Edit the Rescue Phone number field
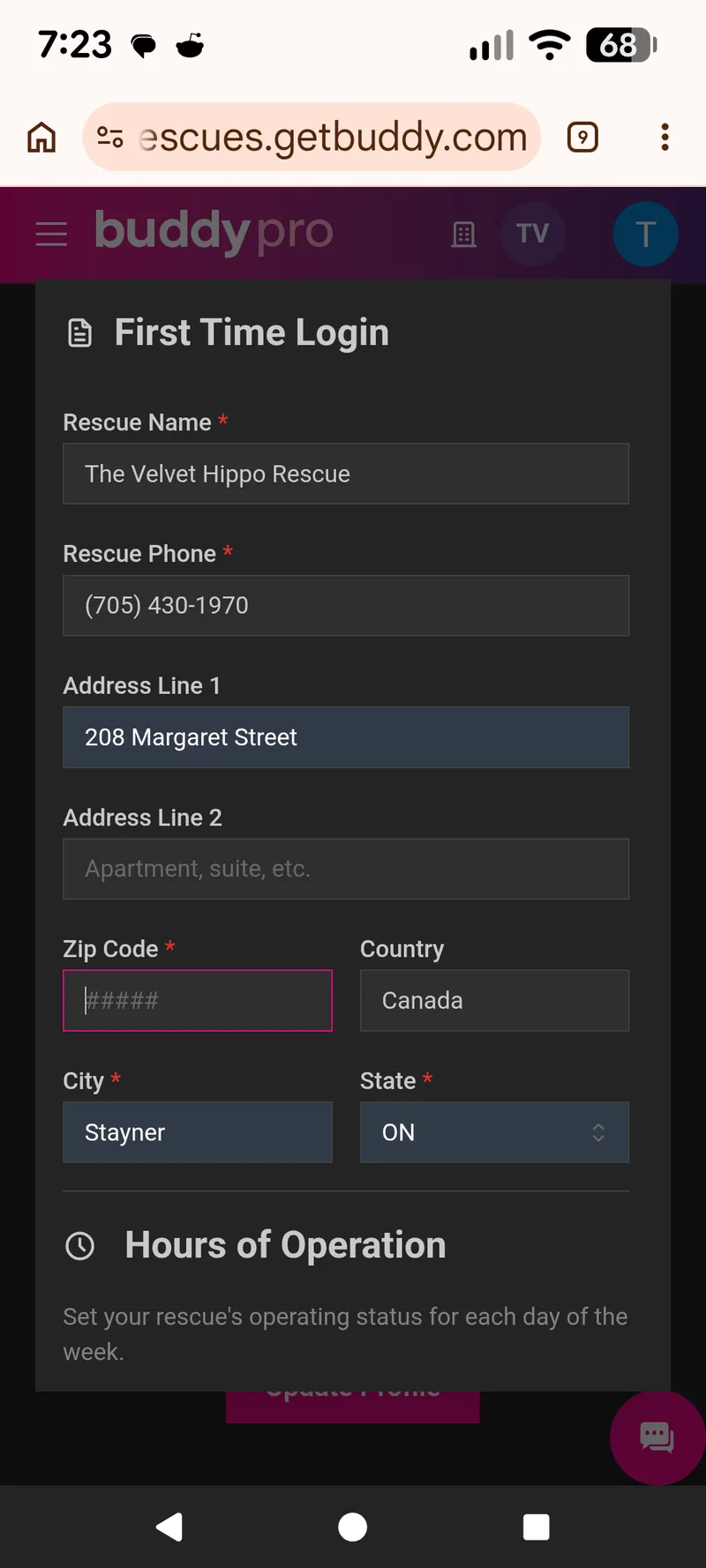Viewport: 706px width, 1568px height. point(345,606)
